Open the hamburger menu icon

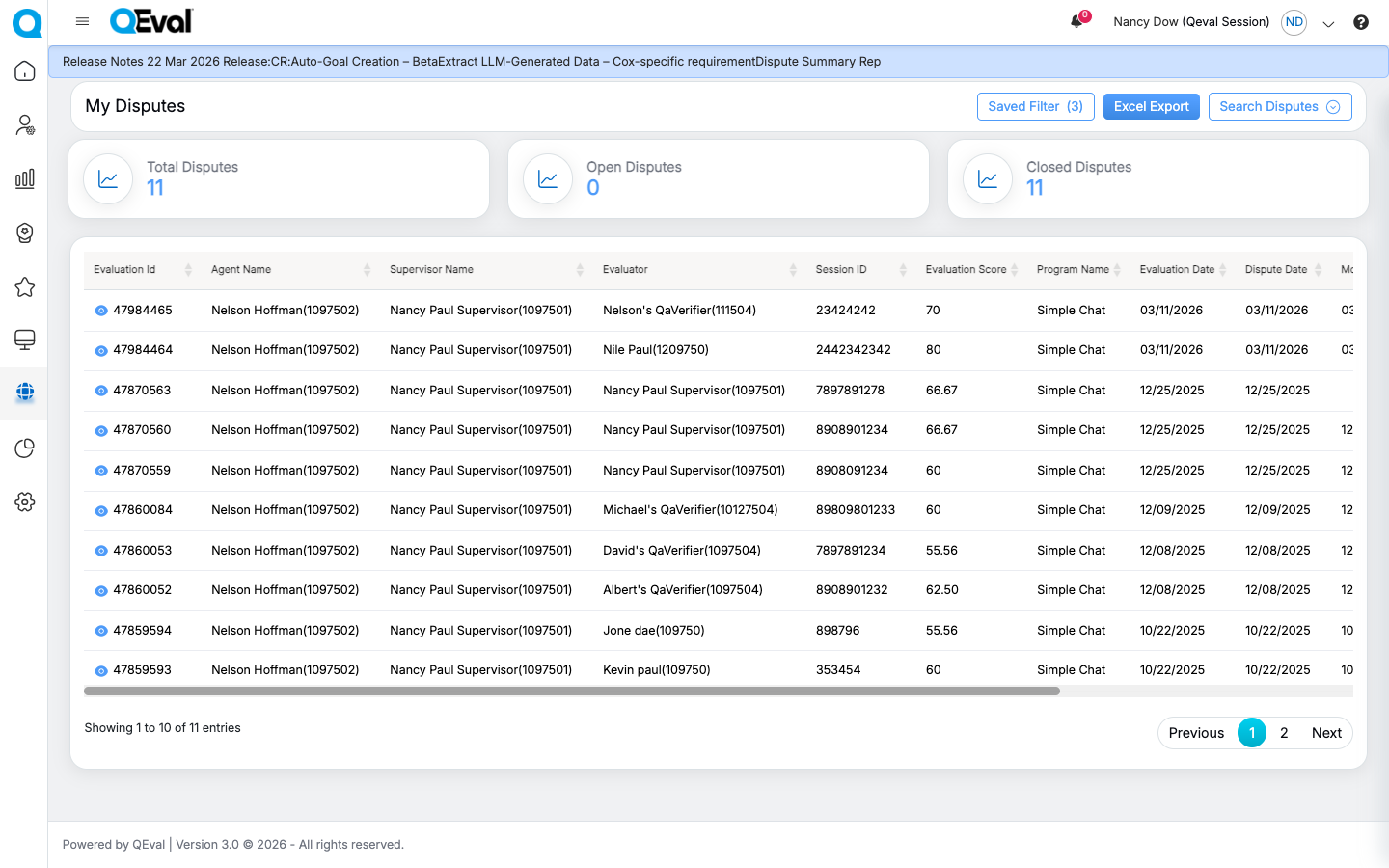click(x=83, y=21)
